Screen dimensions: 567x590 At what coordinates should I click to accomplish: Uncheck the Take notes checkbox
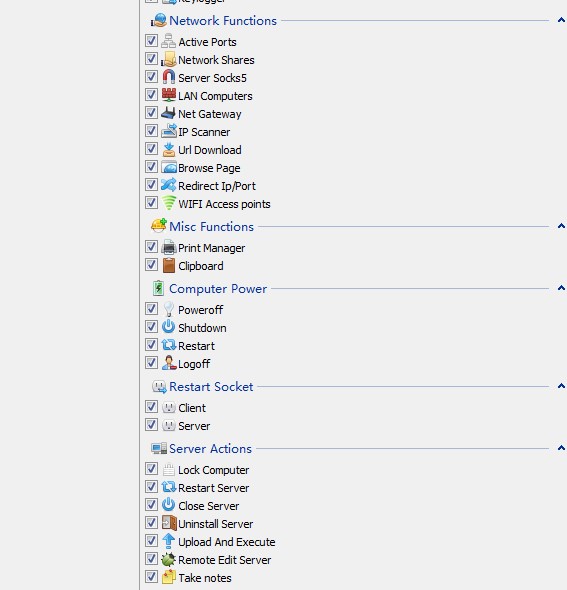coord(151,577)
